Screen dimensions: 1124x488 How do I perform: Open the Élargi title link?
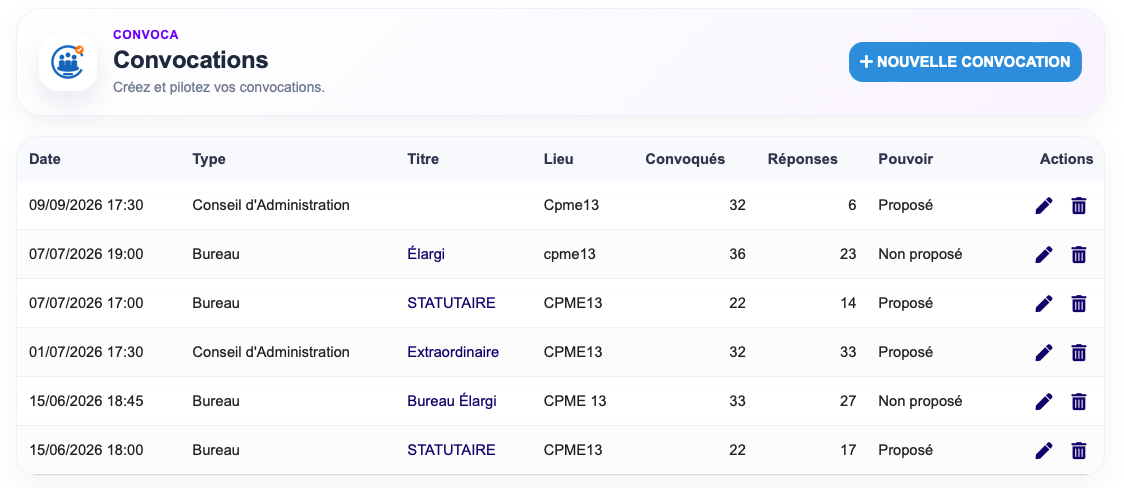[426, 254]
